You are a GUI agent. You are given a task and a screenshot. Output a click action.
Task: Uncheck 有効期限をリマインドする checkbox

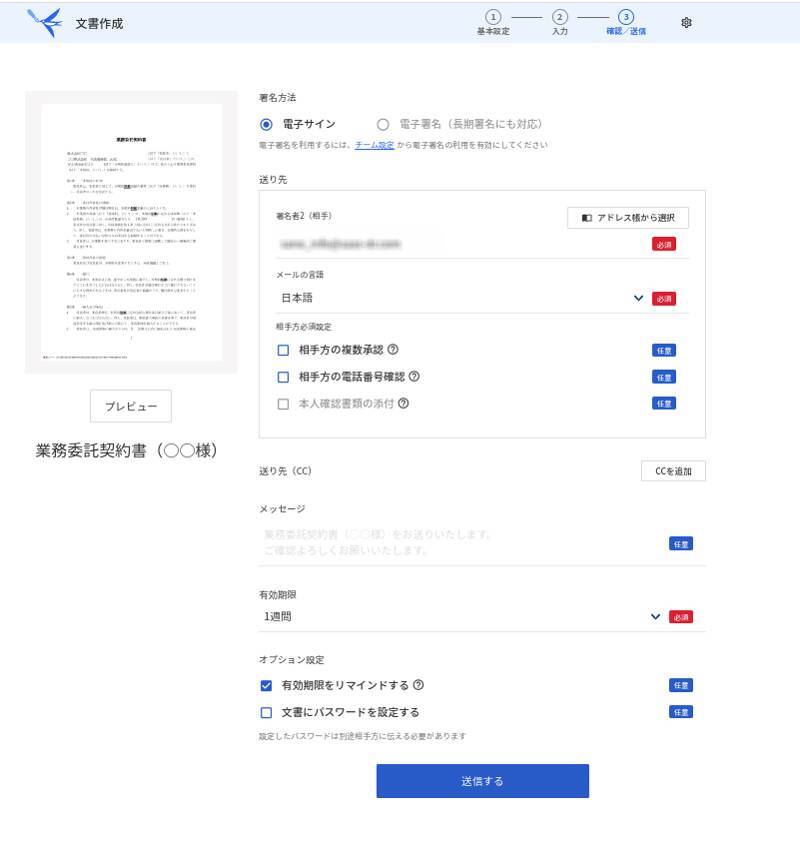pyautogui.click(x=266, y=686)
